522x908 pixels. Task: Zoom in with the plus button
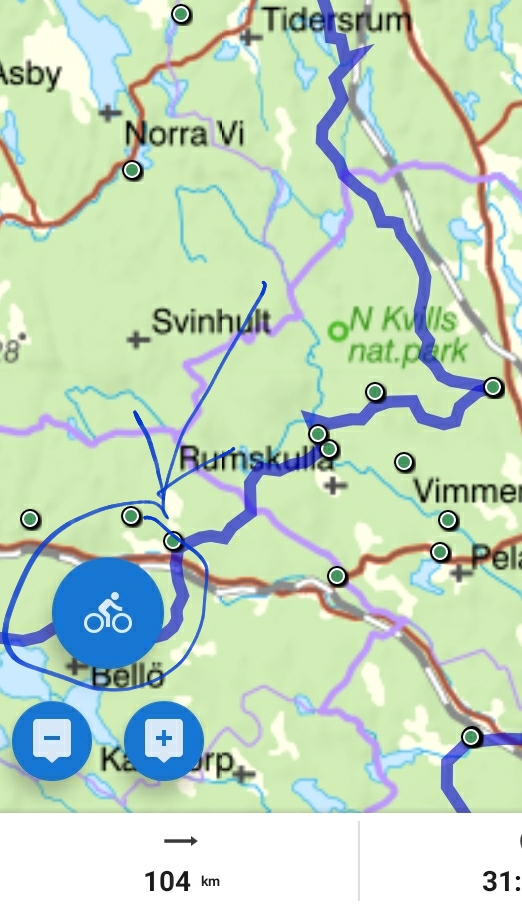point(164,741)
